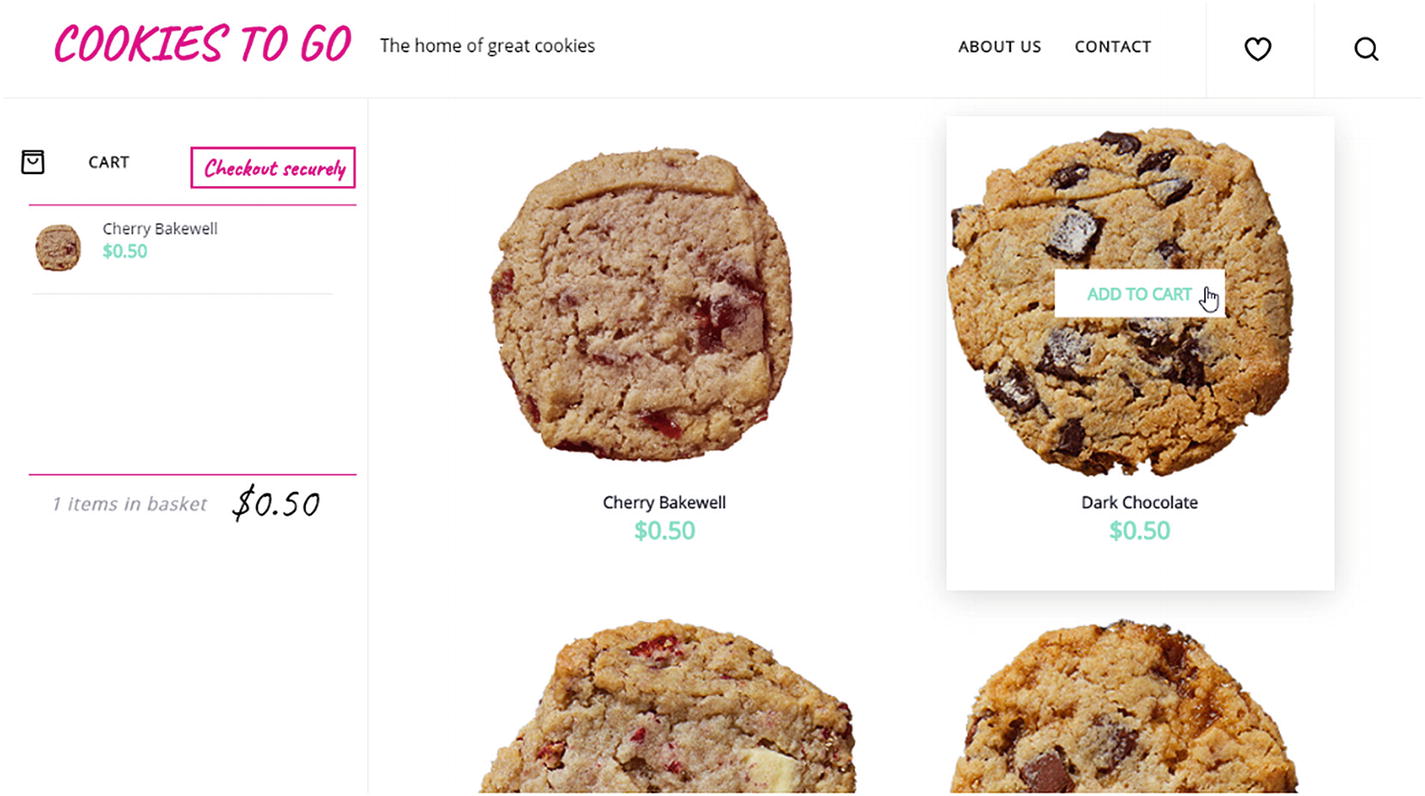Click the Dark Chocolate product title
The height and width of the screenshot is (796, 1425).
[x=1139, y=502]
